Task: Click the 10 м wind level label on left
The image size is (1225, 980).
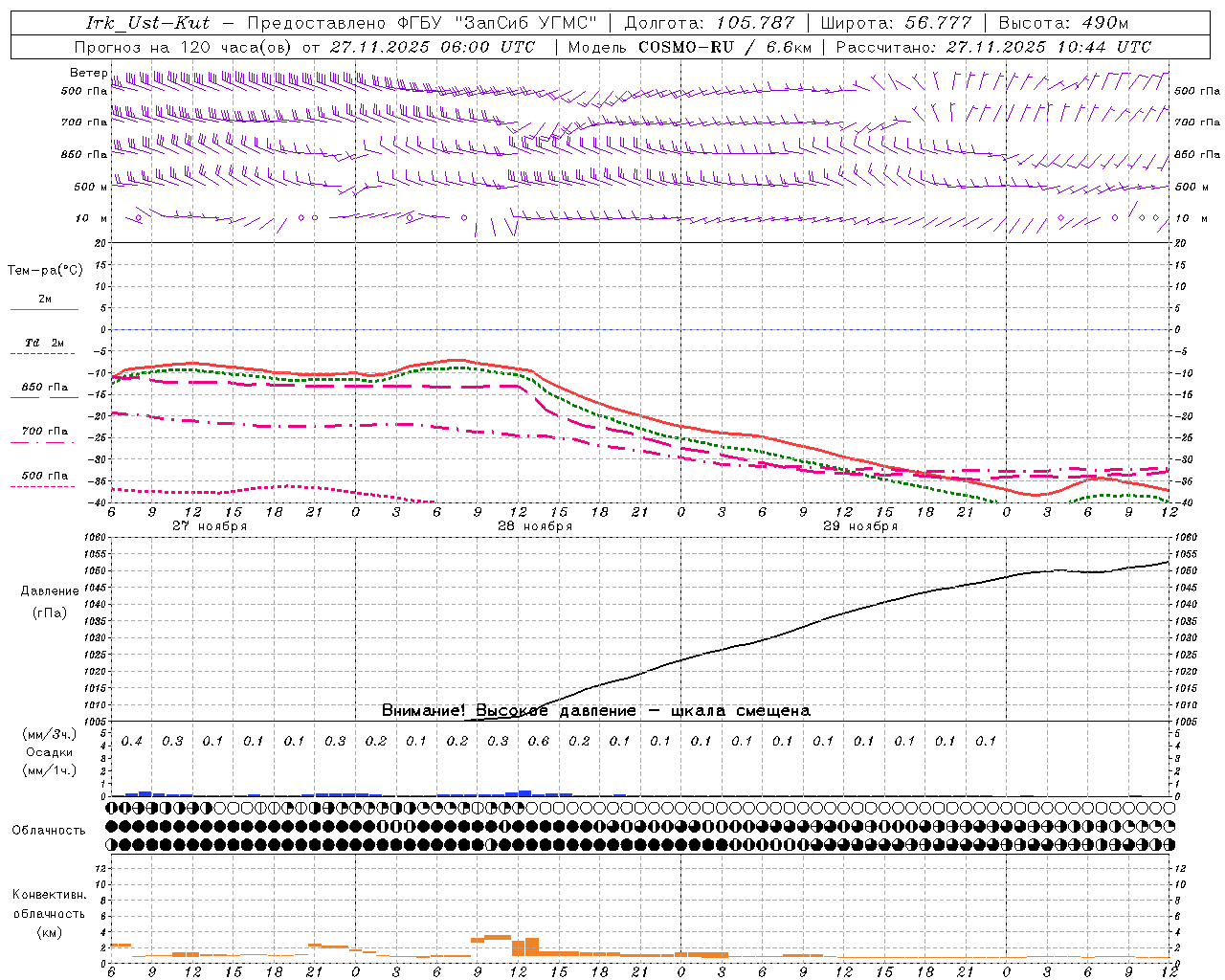Action: click(x=92, y=218)
